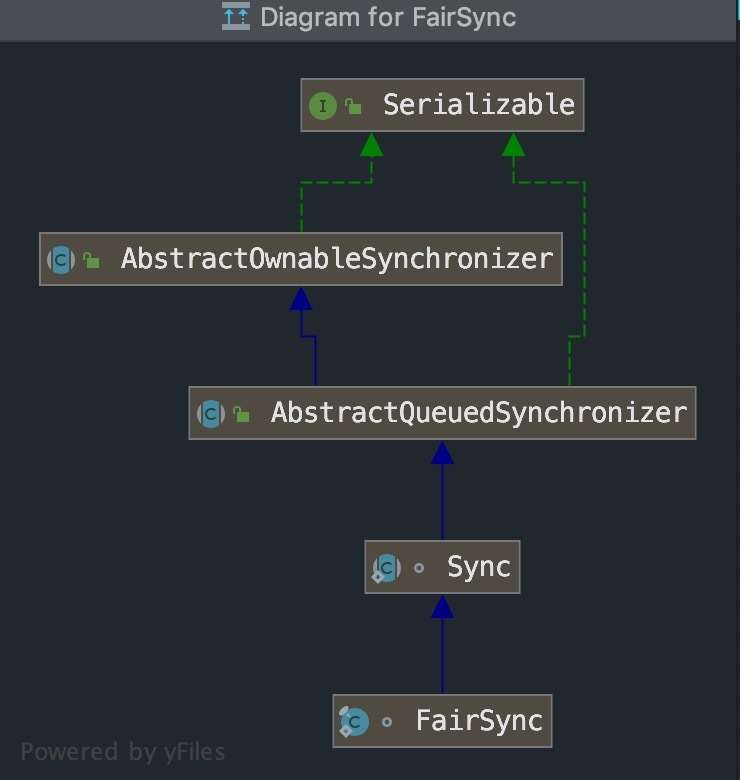The width and height of the screenshot is (740, 780).
Task: Select the Sync node label
Action: pos(478,567)
